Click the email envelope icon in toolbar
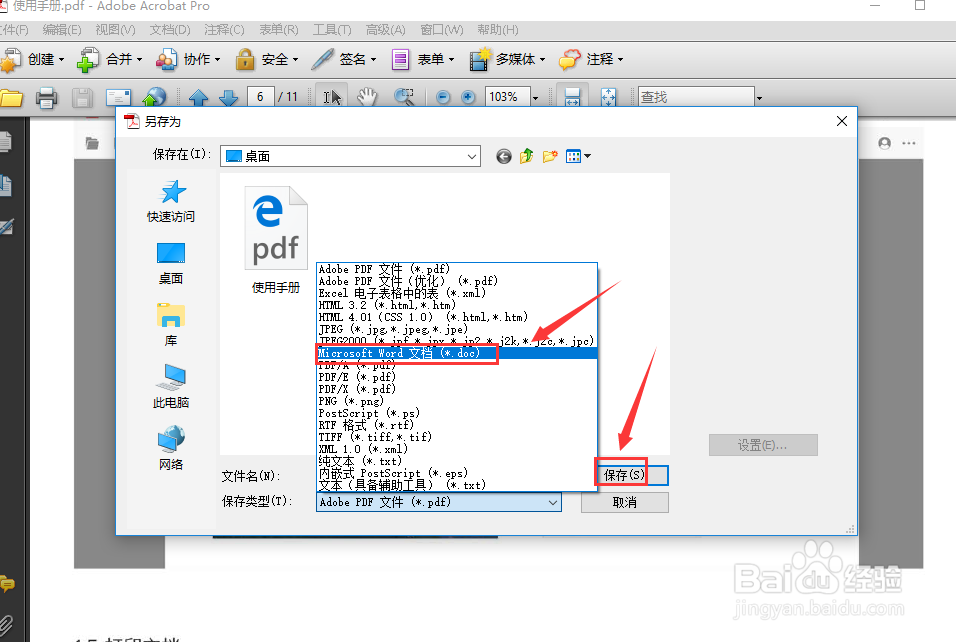 (118, 98)
